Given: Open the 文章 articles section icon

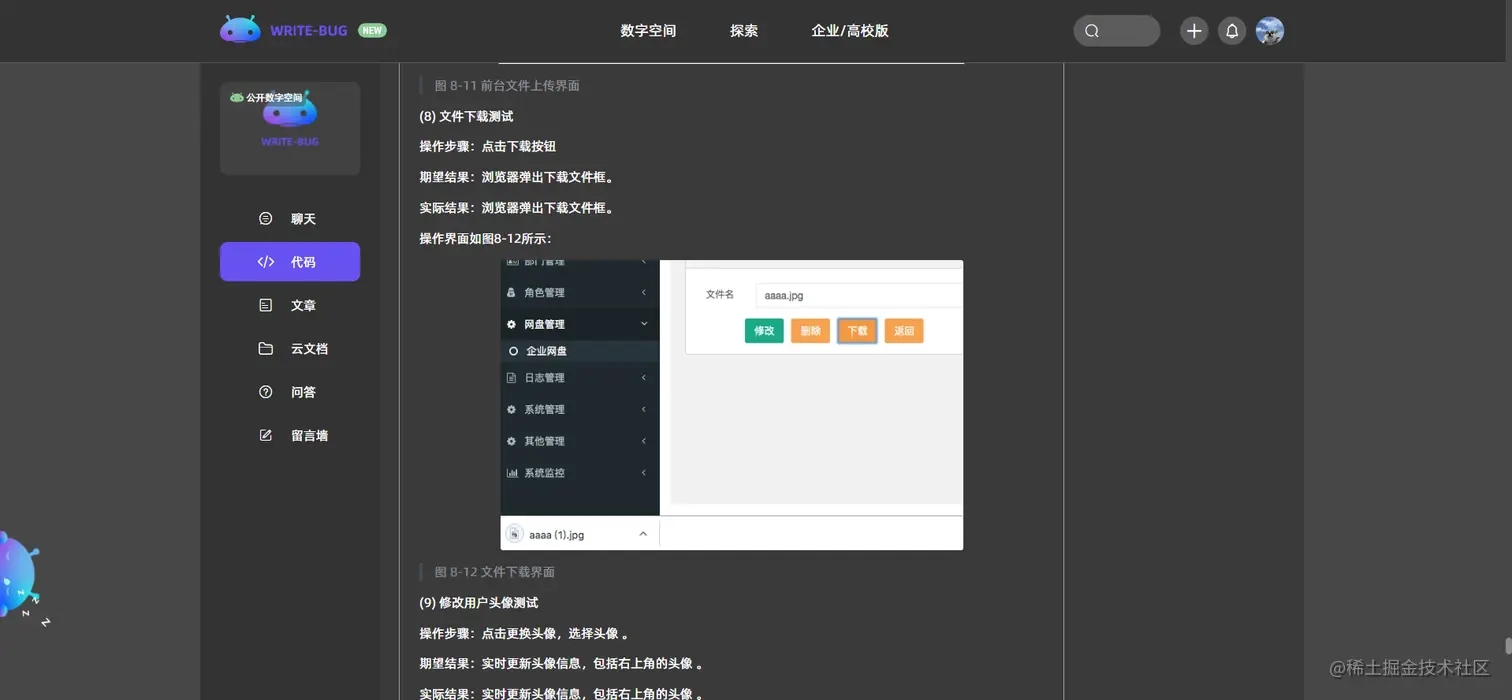Looking at the screenshot, I should 265,305.
